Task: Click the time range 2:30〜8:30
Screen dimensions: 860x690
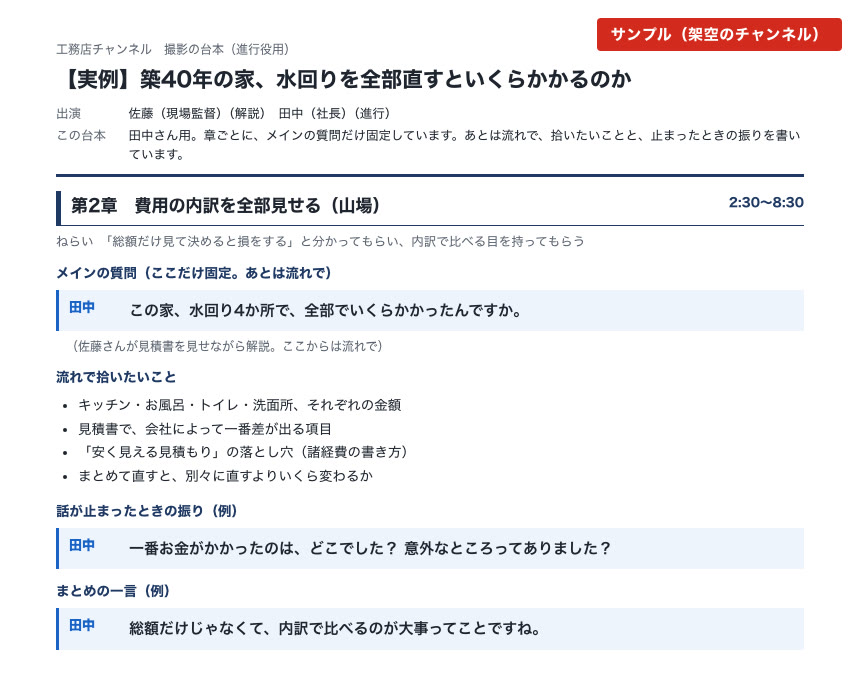Action: 766,202
